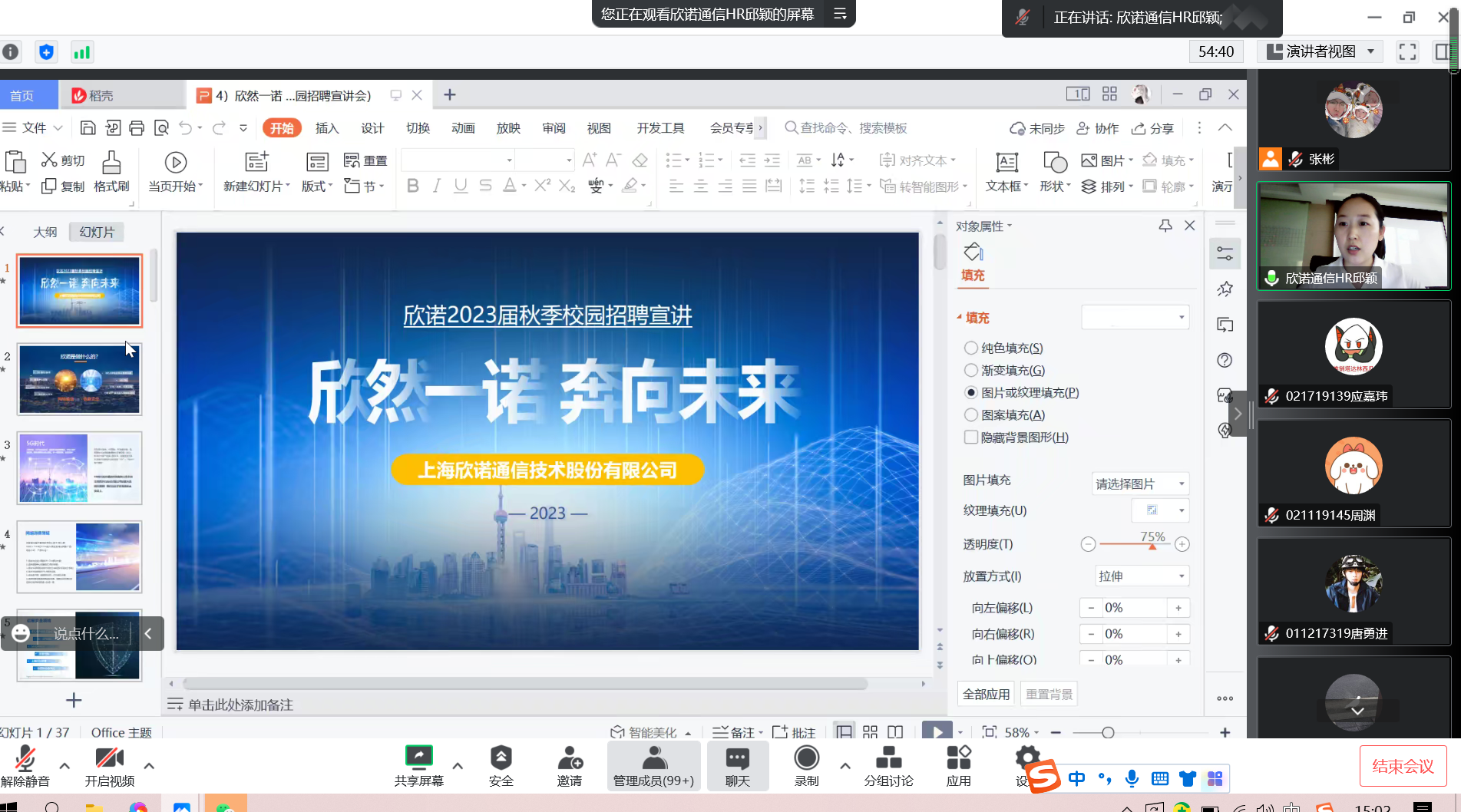The image size is (1461, 812).
Task: Apply Underline formatting
Action: [x=461, y=186]
